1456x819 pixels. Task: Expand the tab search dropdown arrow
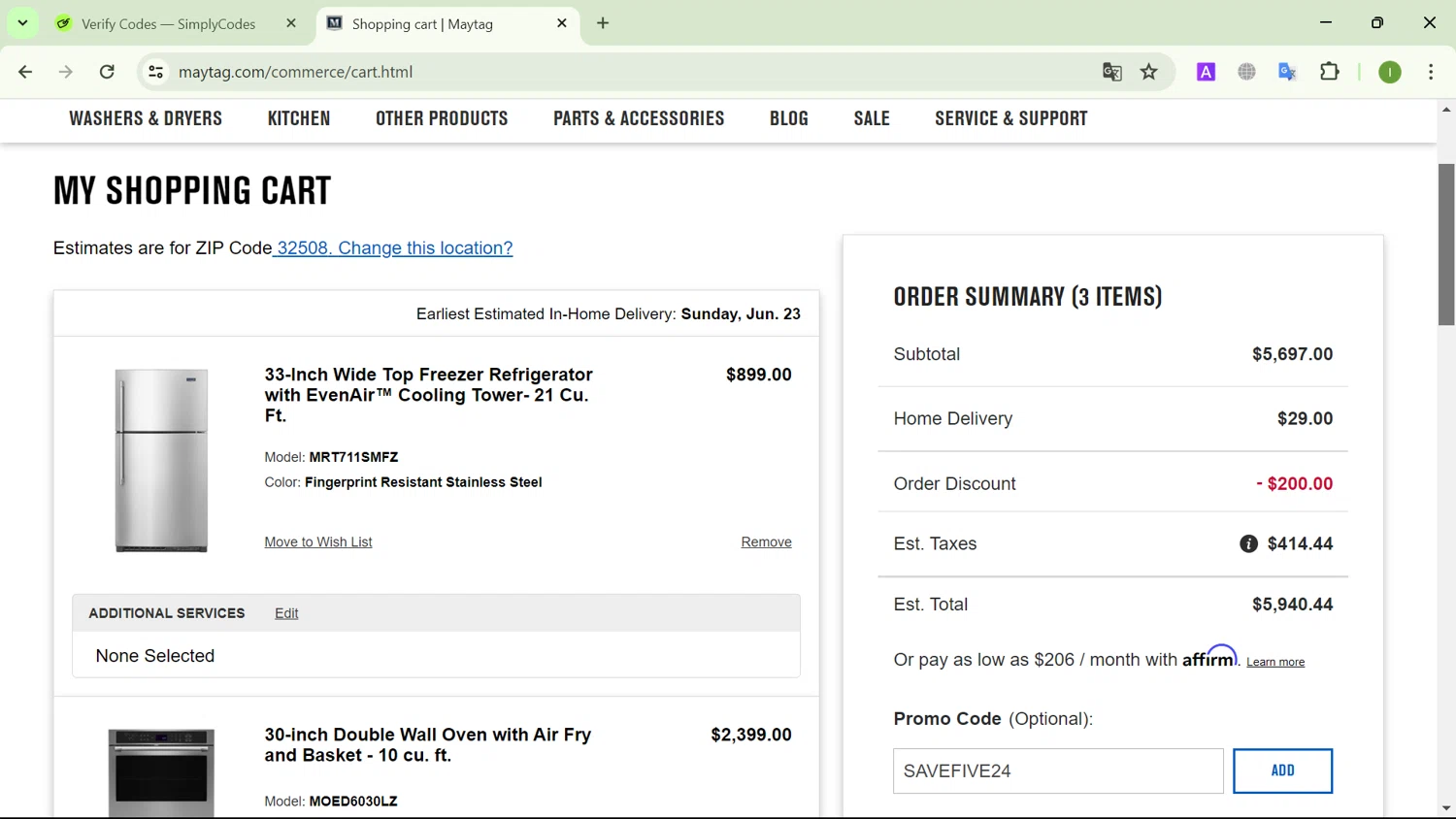(x=22, y=23)
